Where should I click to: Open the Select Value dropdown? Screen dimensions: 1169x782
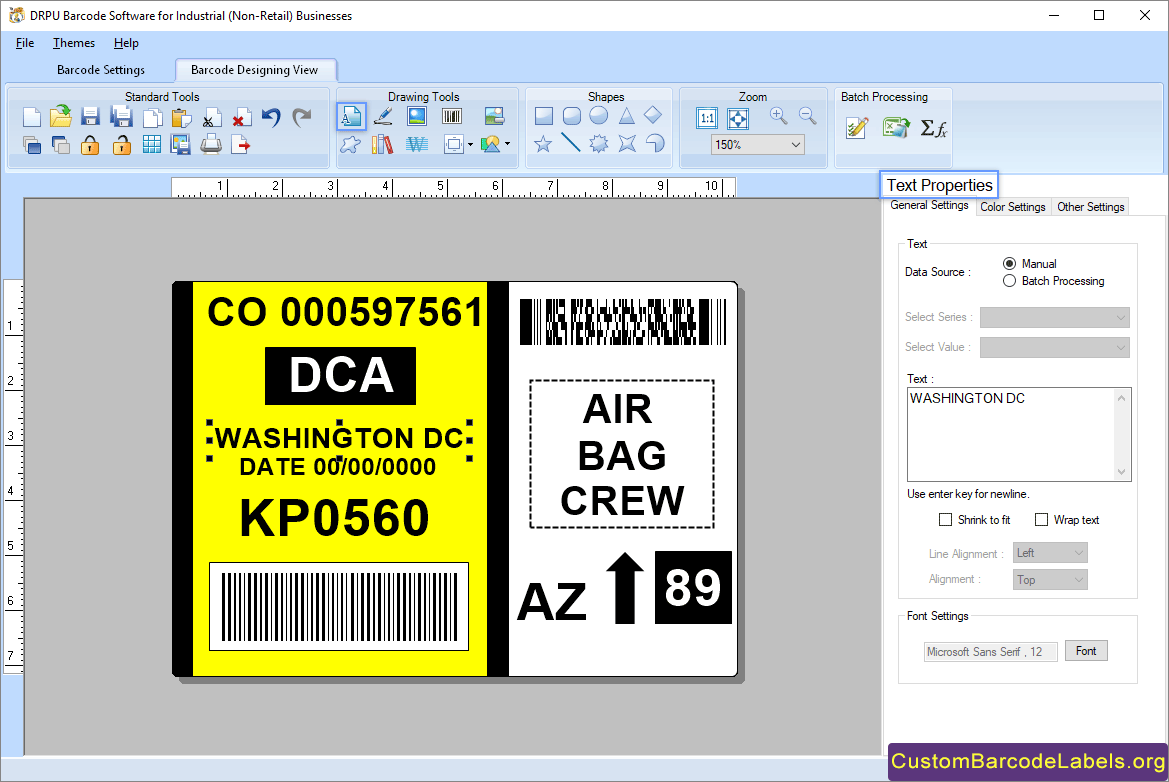1054,347
